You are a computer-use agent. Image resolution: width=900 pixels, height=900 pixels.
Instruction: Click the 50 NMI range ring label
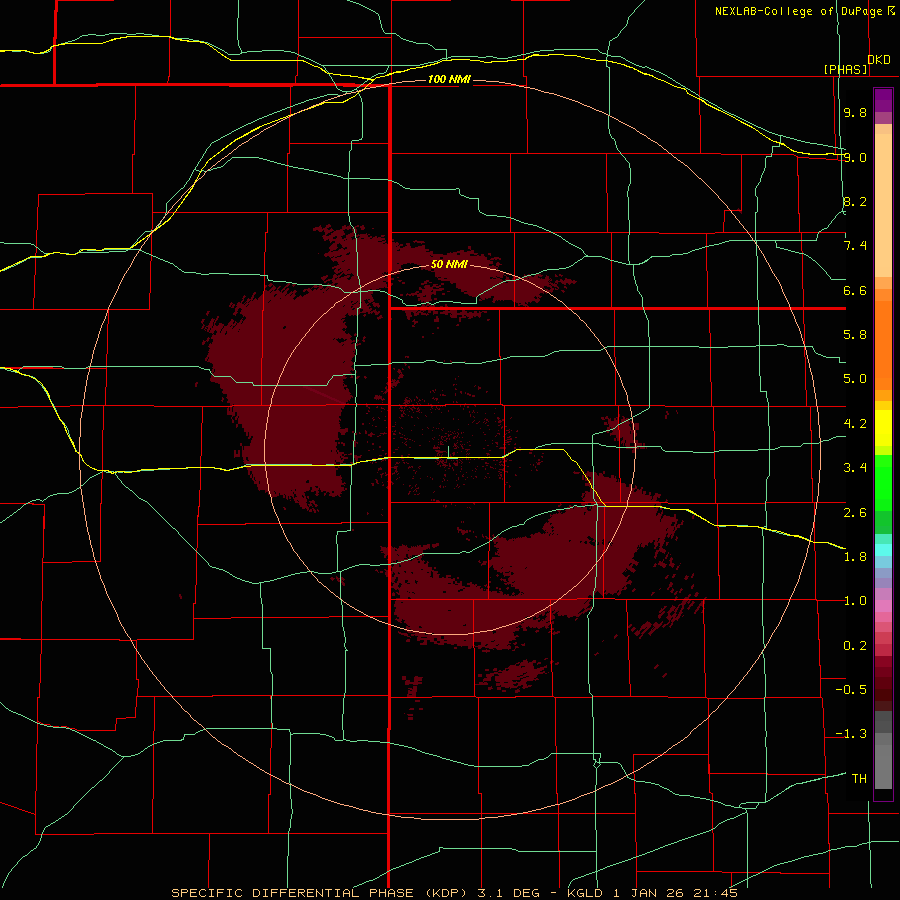[x=449, y=264]
